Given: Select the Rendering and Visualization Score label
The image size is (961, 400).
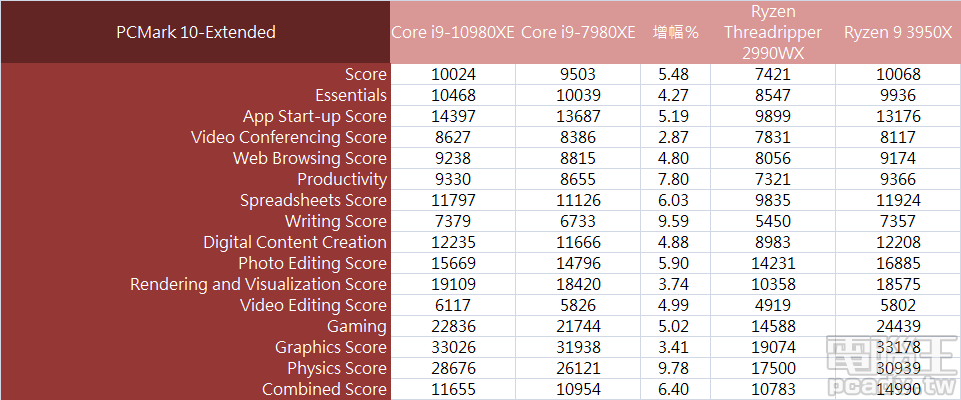Looking at the screenshot, I should [259, 284].
